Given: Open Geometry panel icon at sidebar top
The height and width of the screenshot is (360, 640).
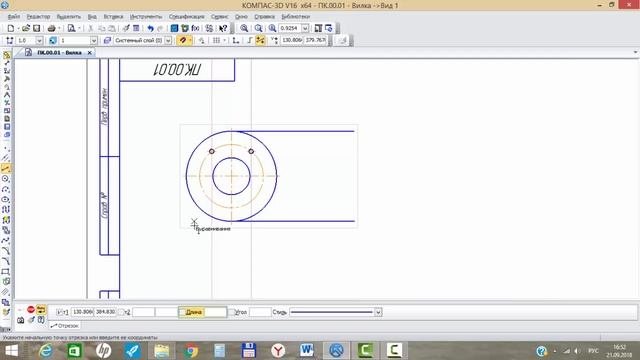Looking at the screenshot, I should (6, 55).
